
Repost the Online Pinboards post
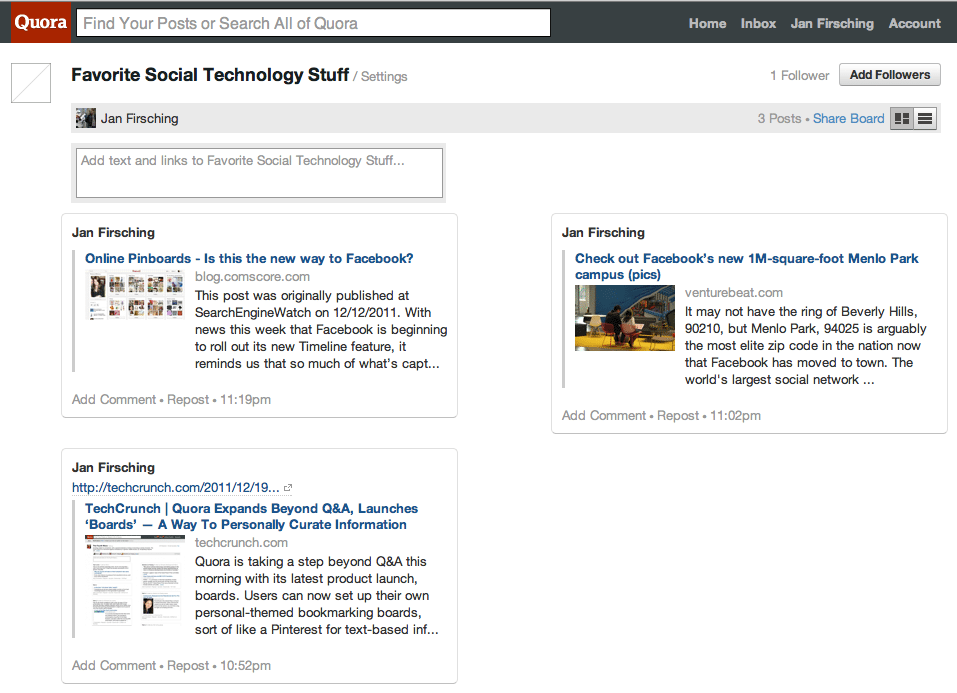188,399
